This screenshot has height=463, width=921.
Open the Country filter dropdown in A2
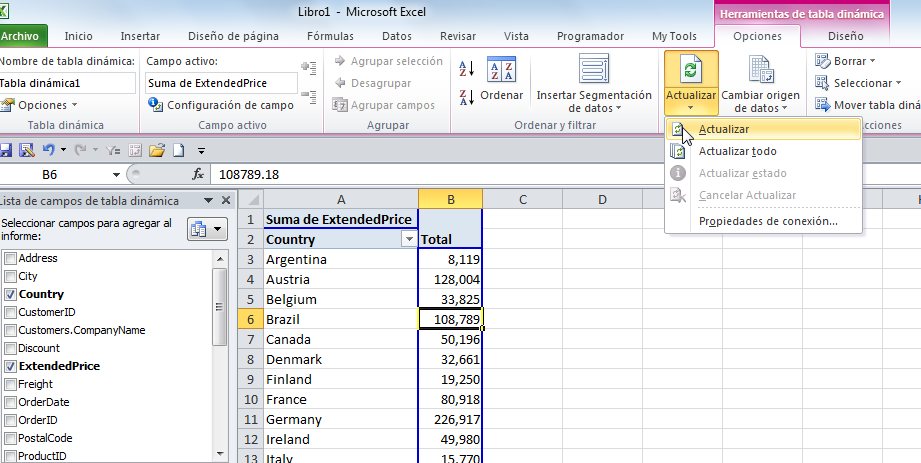tap(409, 239)
